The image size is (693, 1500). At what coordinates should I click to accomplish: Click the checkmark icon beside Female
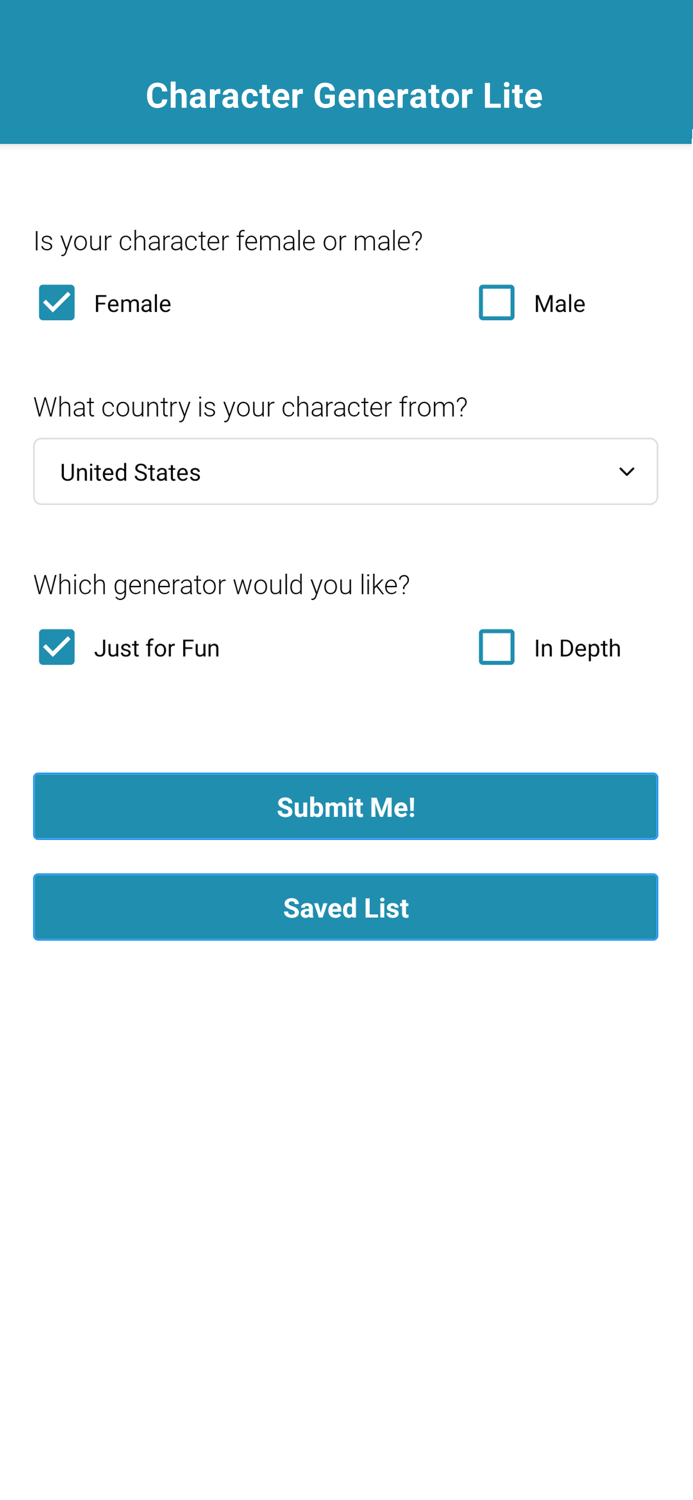[55, 302]
